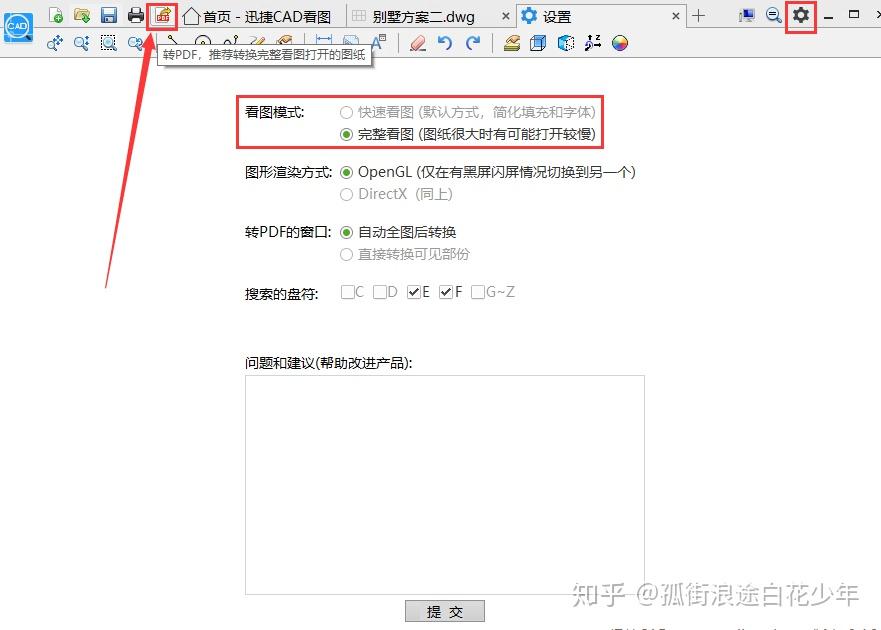Image resolution: width=881 pixels, height=630 pixels.
Task: Enable search drive C checkbox
Action: click(x=348, y=292)
